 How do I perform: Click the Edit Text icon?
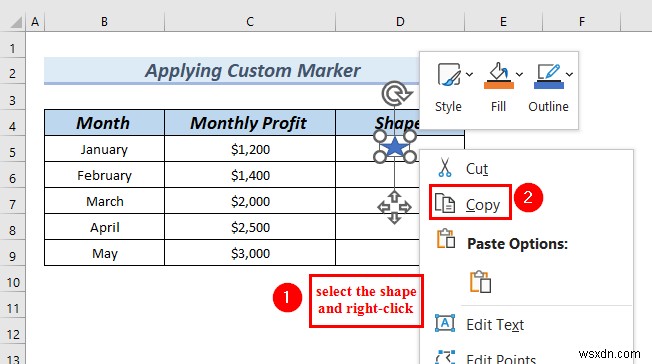(445, 323)
